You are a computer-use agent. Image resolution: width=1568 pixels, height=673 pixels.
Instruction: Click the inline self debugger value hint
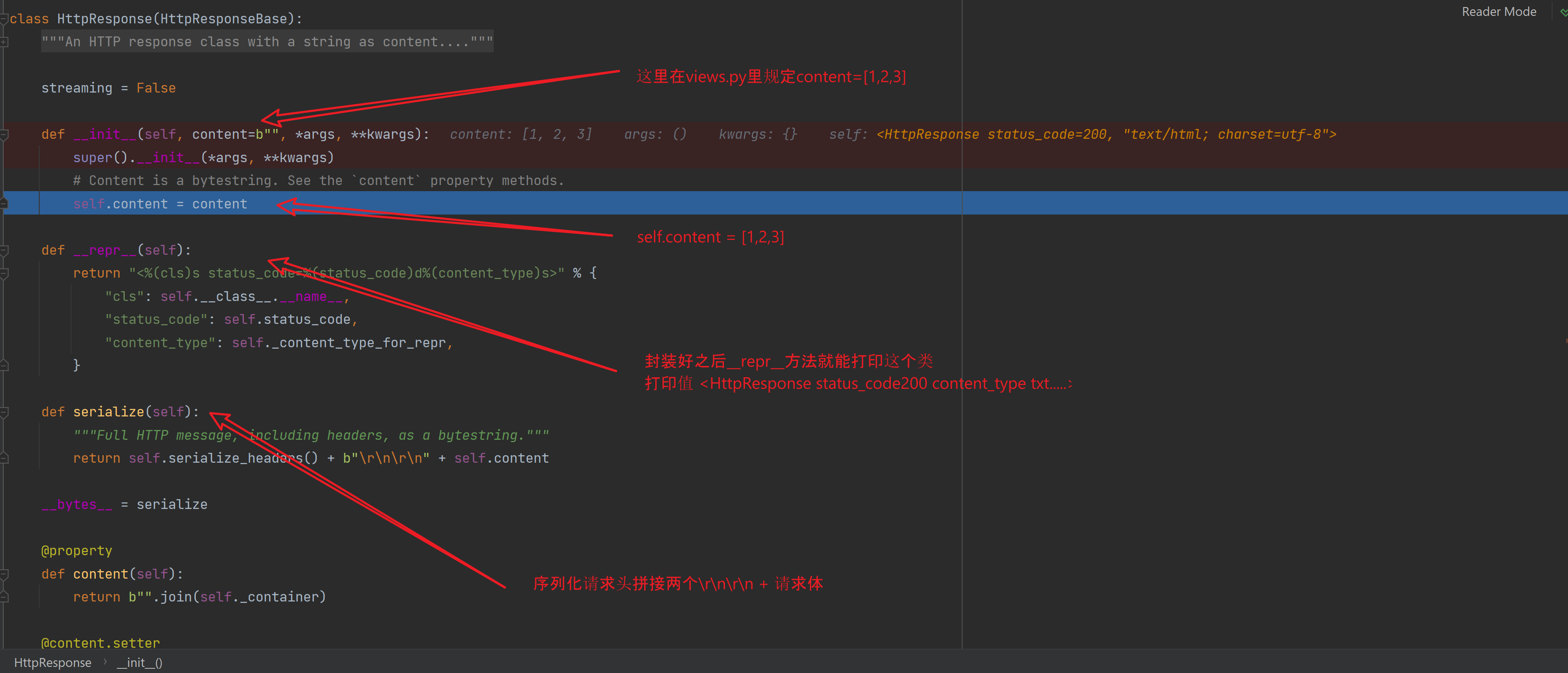(x=1082, y=135)
